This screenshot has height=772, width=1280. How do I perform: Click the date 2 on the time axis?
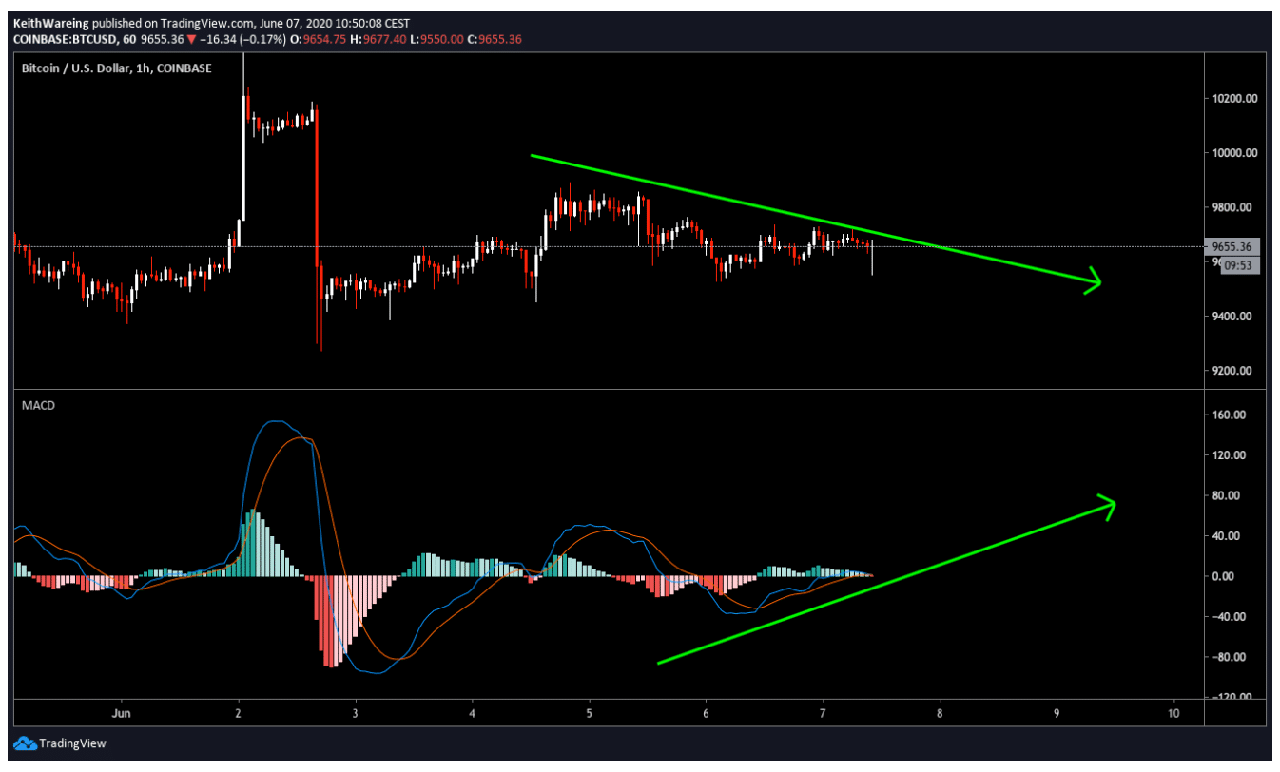(239, 714)
